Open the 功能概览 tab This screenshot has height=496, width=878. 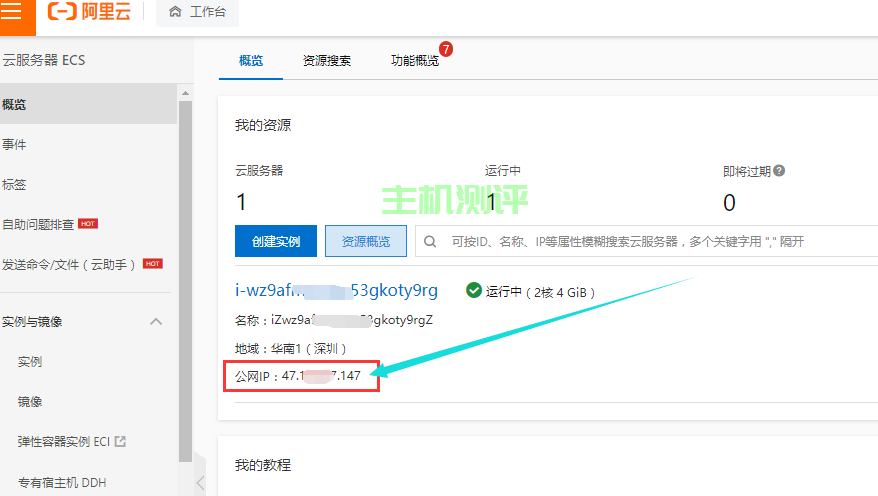pyautogui.click(x=414, y=61)
